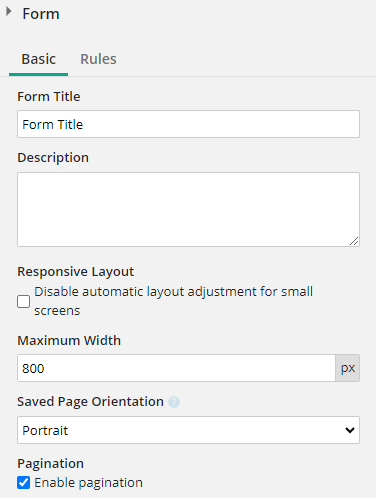Screen dimensions: 376x498
Task: Click the Maximum Width label
Action: (x=69, y=340)
